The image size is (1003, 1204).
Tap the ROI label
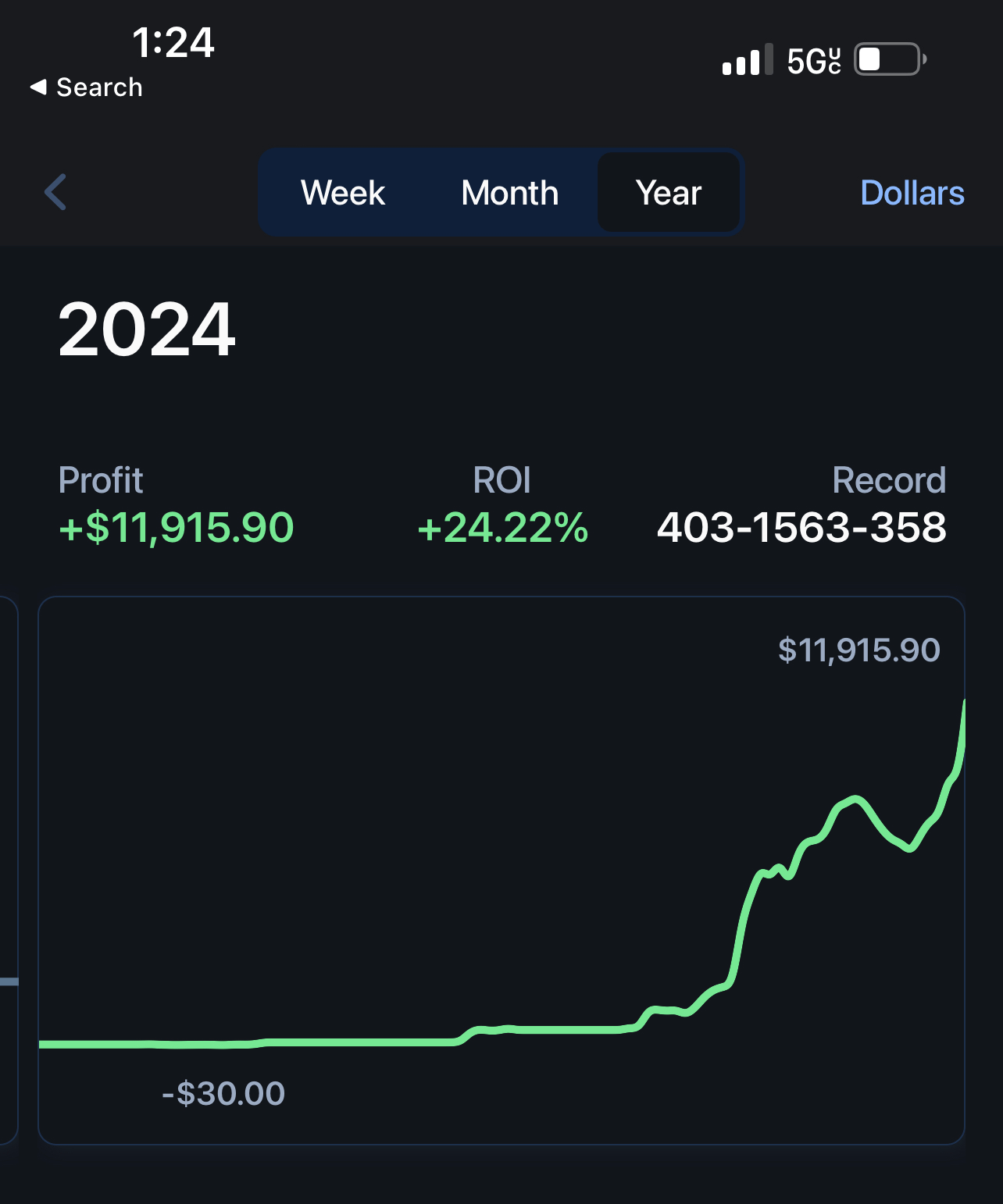pos(501,480)
